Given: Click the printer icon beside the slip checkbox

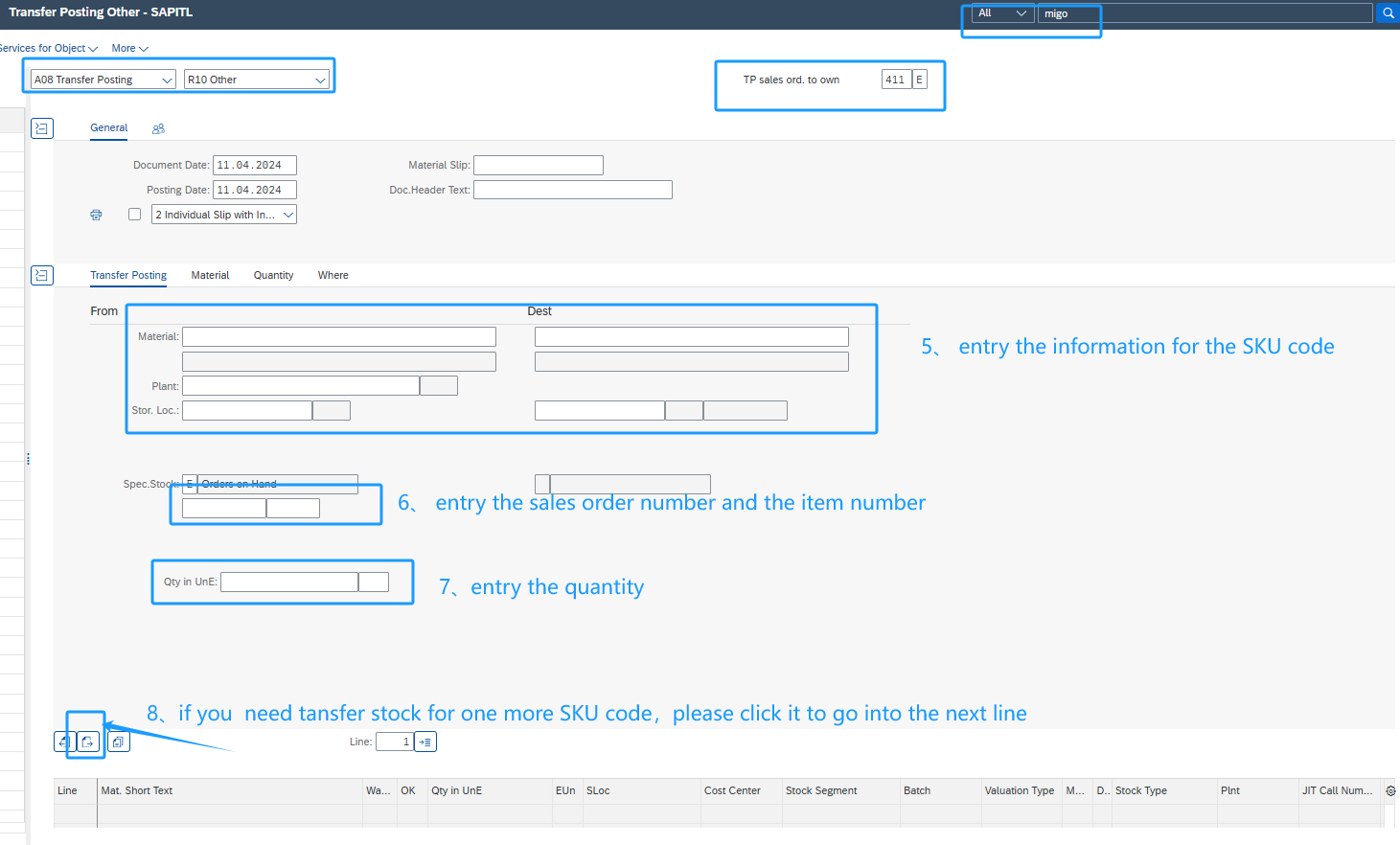Looking at the screenshot, I should point(96,215).
